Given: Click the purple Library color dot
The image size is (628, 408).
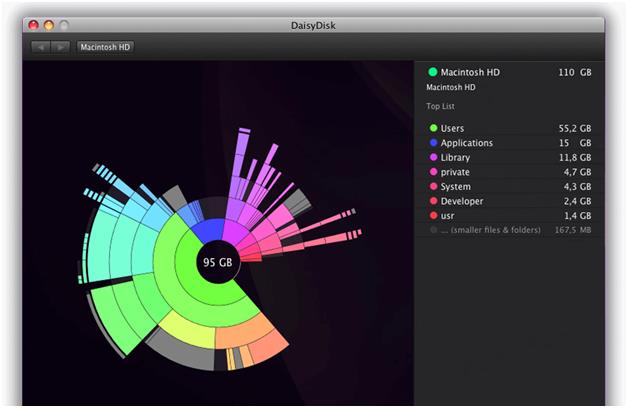Looking at the screenshot, I should [x=433, y=157].
